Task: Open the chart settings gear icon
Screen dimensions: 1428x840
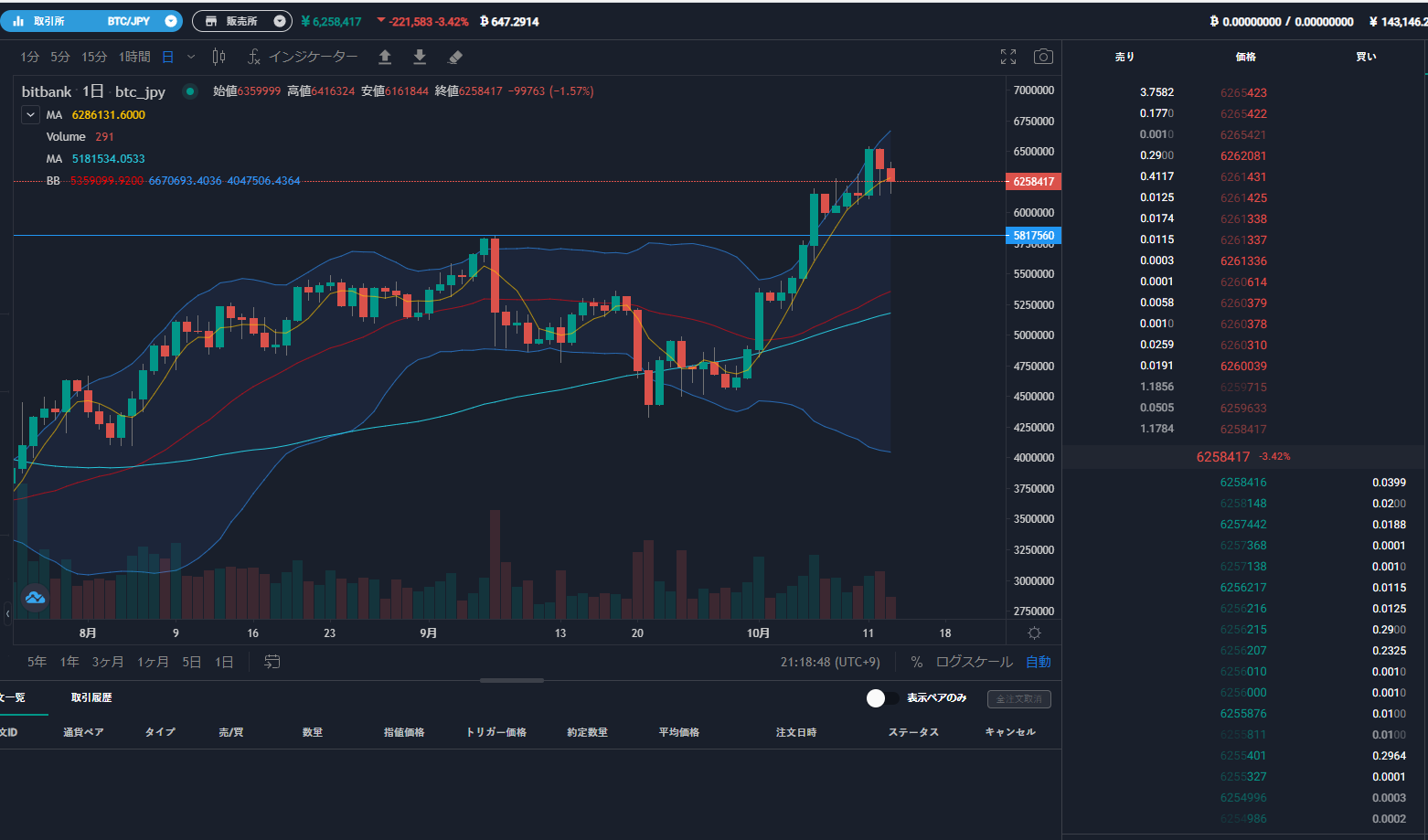Action: (1034, 632)
